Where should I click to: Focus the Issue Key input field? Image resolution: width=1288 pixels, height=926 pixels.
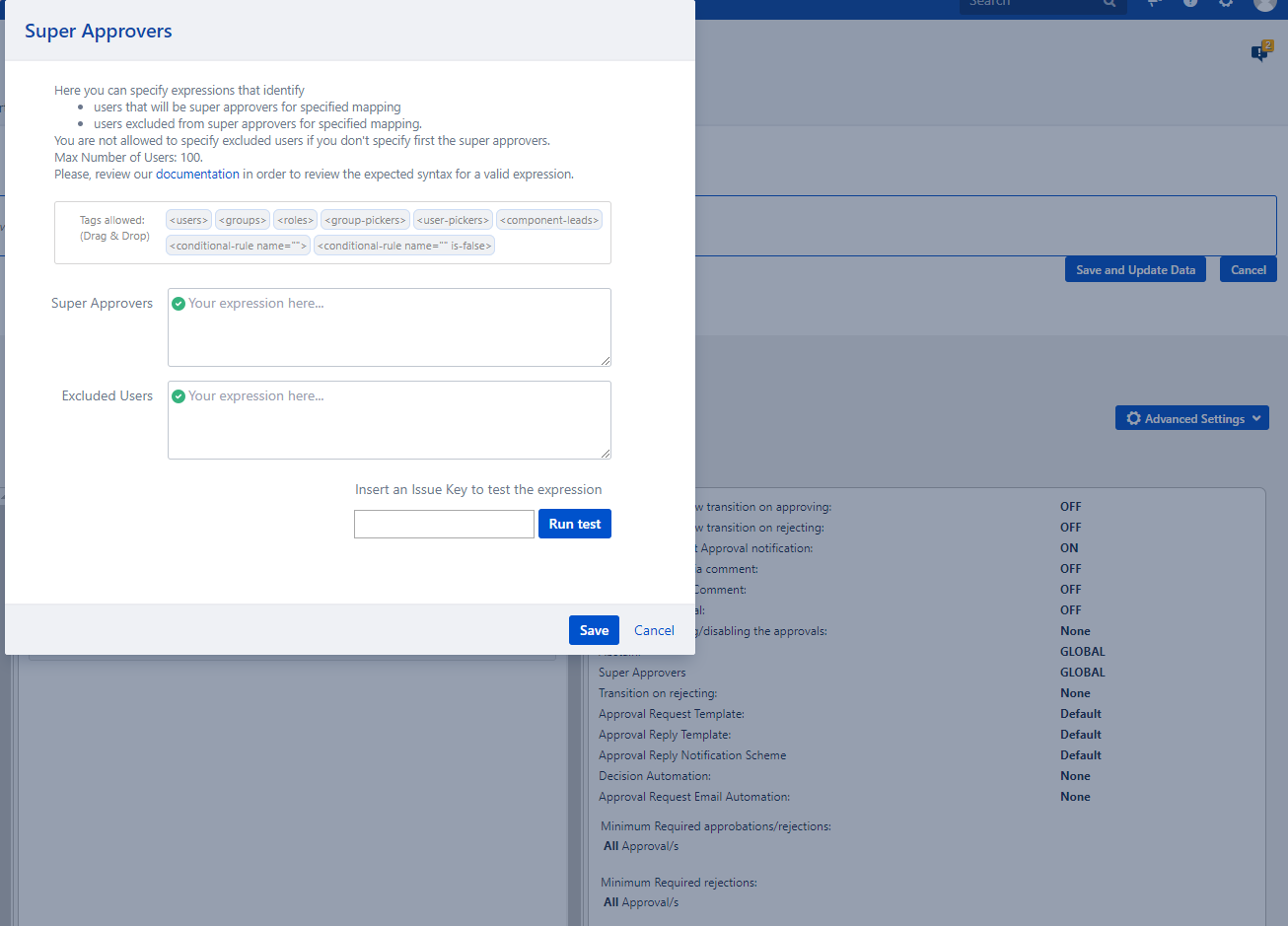pyautogui.click(x=444, y=525)
